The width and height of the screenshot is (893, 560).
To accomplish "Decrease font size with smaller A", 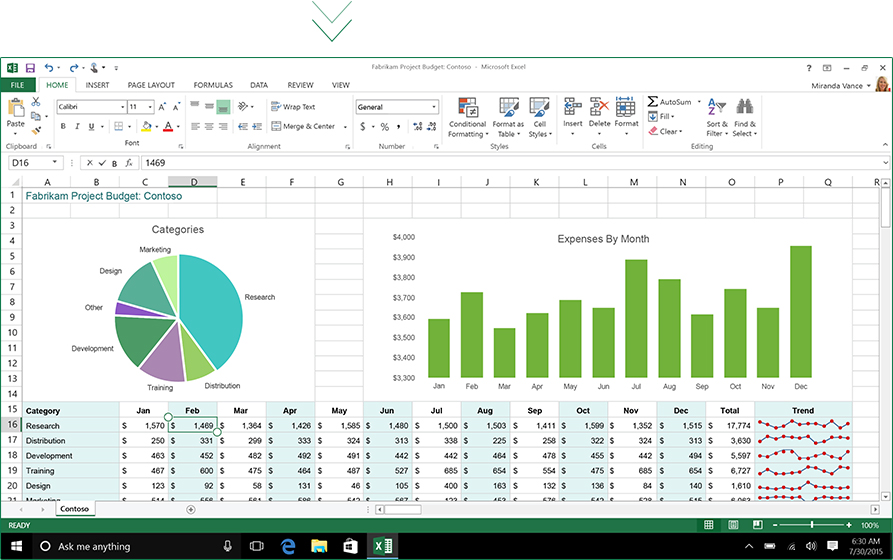I will pyautogui.click(x=177, y=107).
